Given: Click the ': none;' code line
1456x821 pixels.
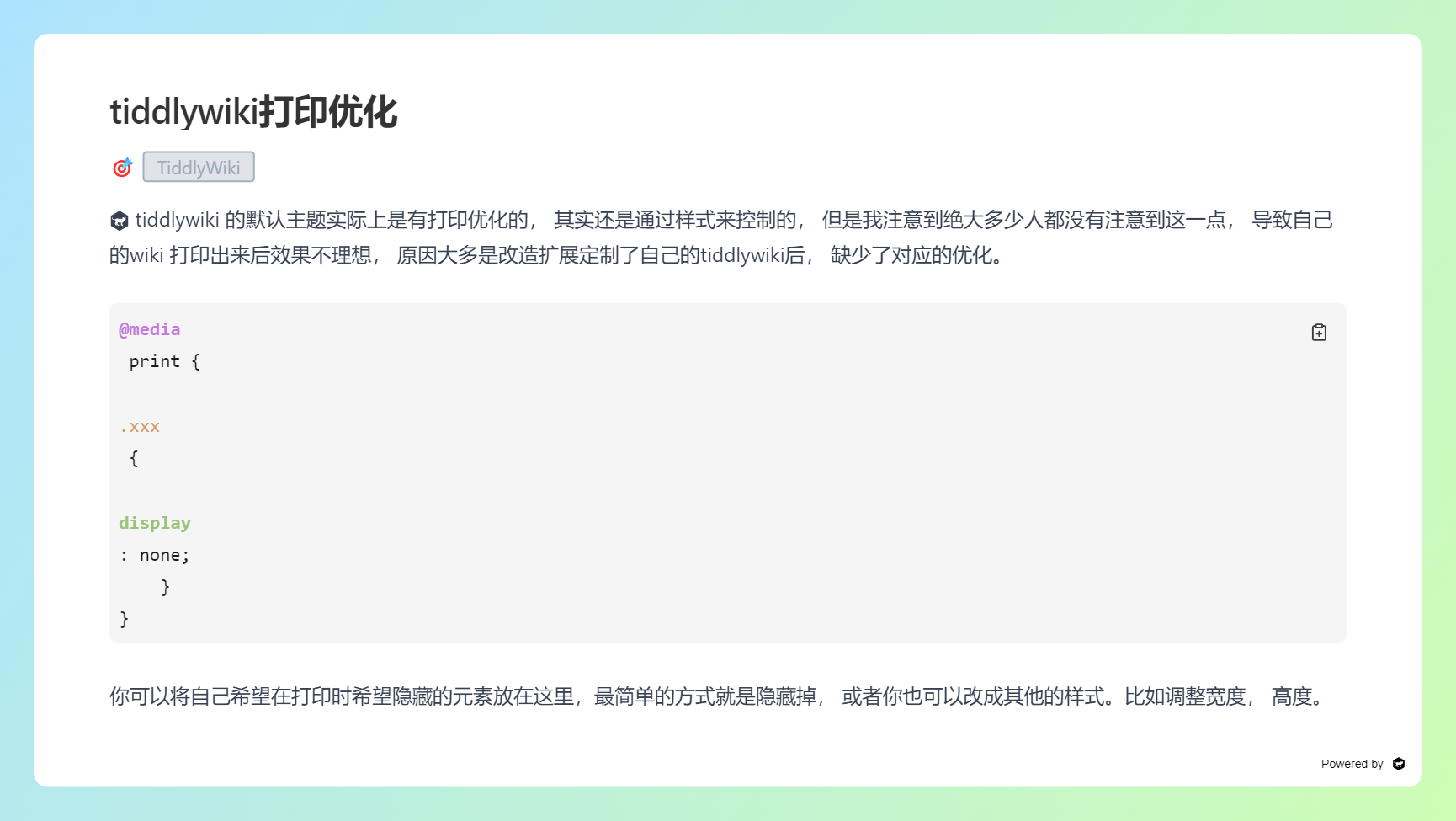Looking at the screenshot, I should [155, 555].
